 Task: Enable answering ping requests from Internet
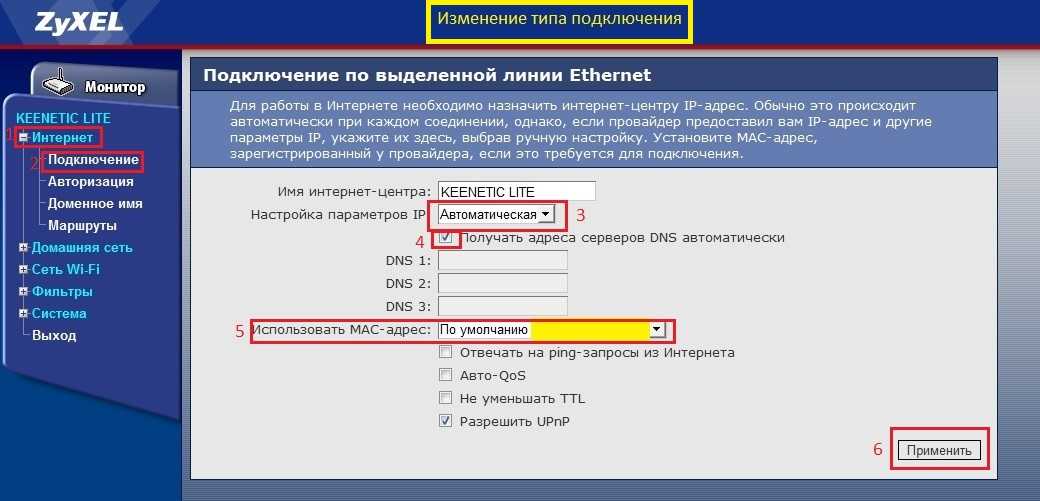click(x=446, y=352)
